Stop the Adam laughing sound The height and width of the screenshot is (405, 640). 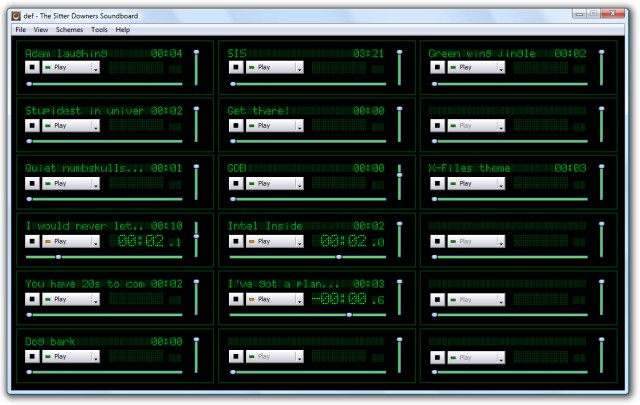32,67
